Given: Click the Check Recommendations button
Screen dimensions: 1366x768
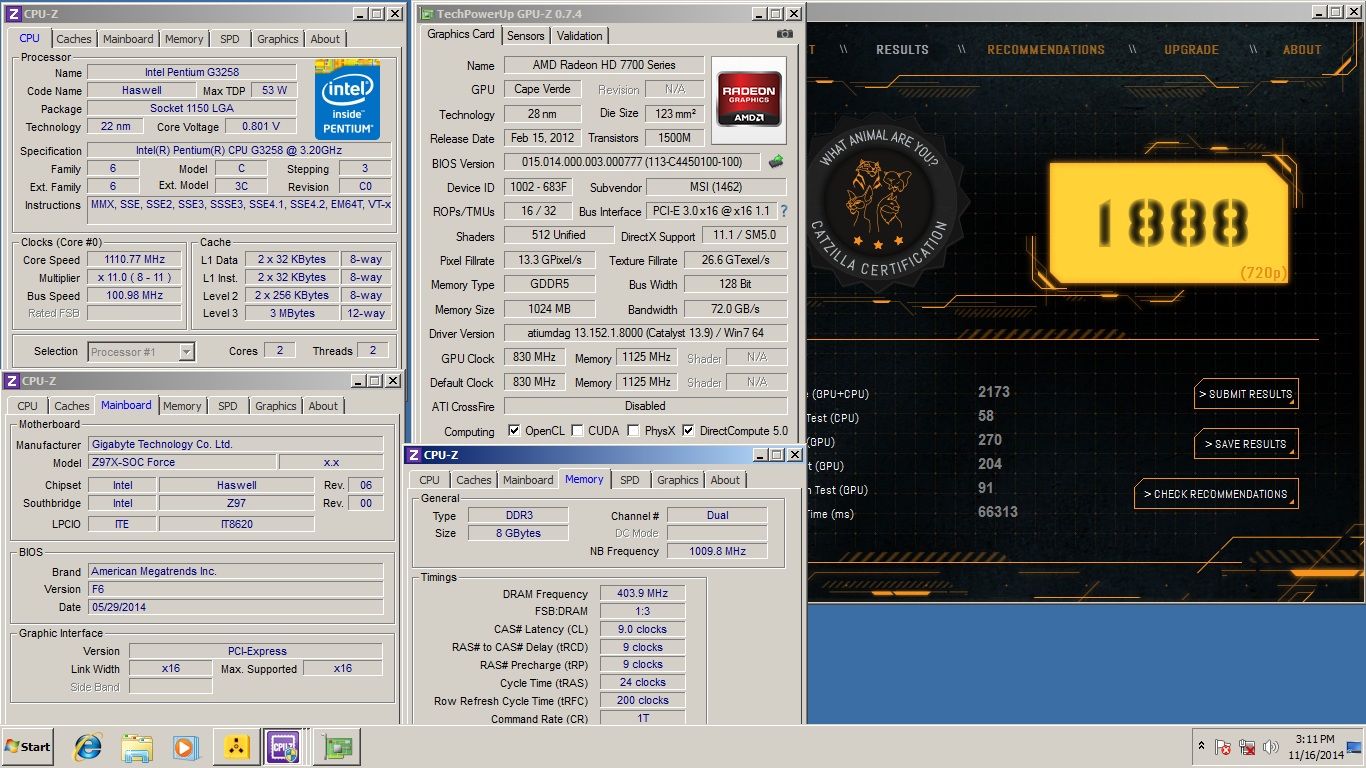Looking at the screenshot, I should [x=1216, y=494].
